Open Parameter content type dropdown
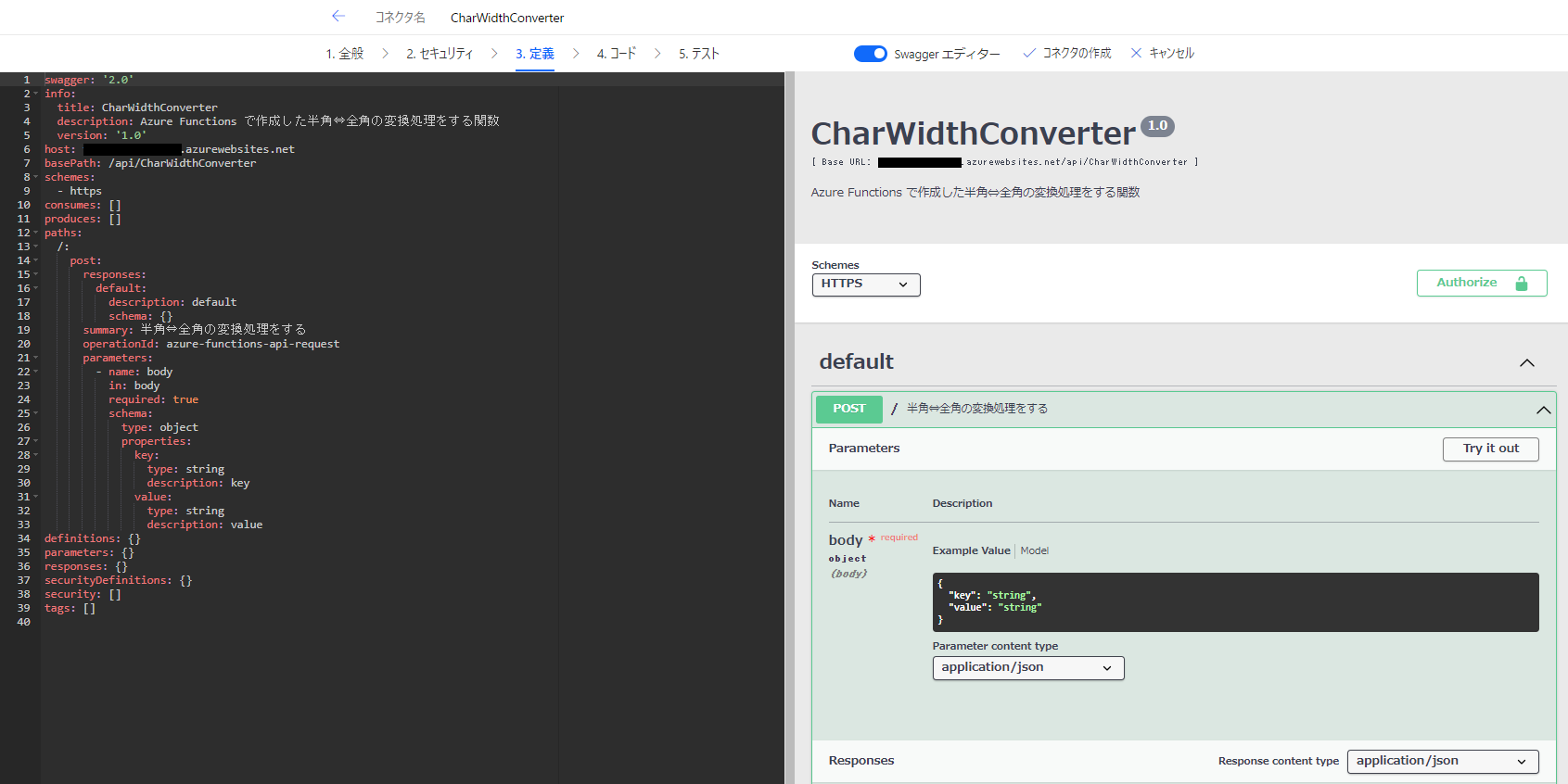Viewport: 1568px width, 784px height. [x=1027, y=668]
